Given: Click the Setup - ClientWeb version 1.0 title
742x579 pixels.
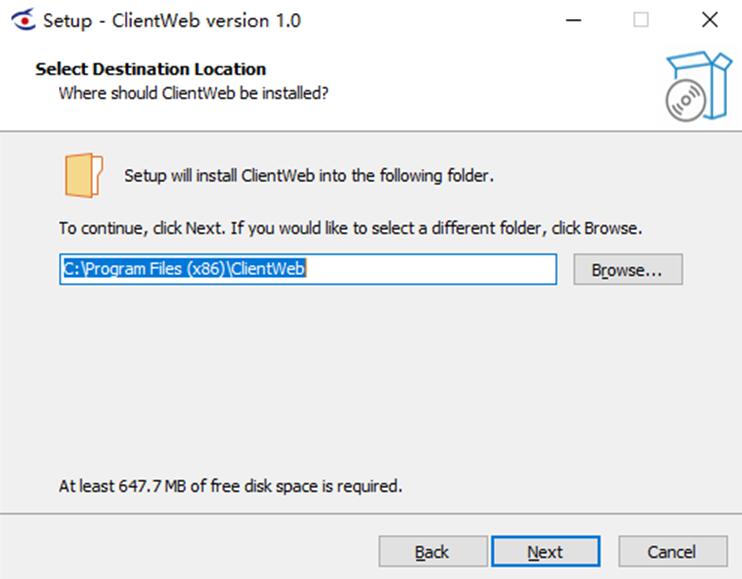Looking at the screenshot, I should [172, 21].
